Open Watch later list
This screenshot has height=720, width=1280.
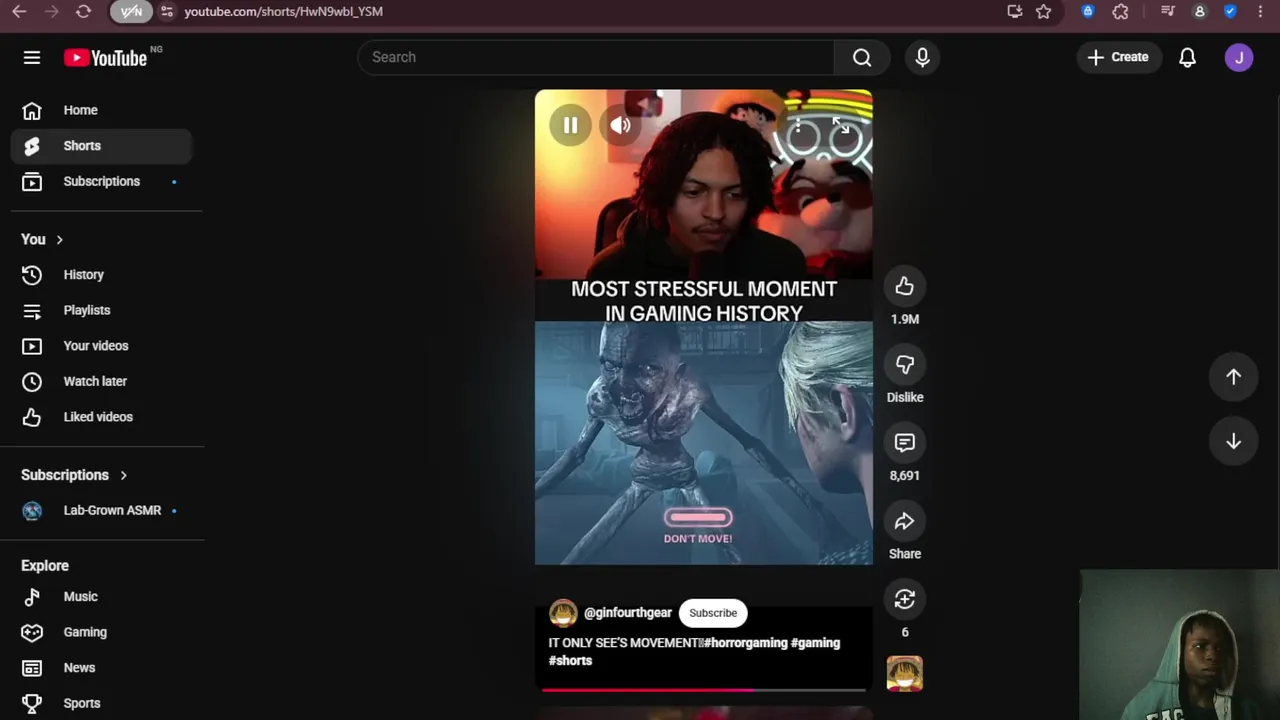102,381
